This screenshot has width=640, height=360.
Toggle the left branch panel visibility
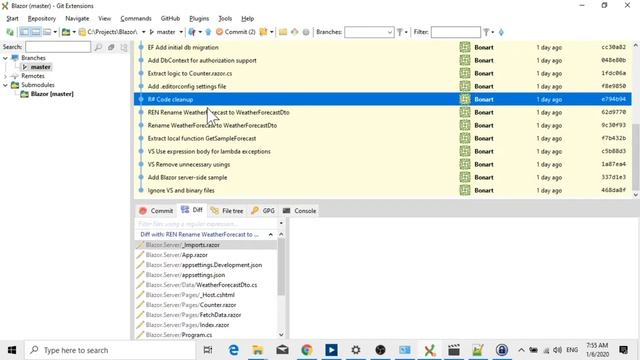click(24, 32)
